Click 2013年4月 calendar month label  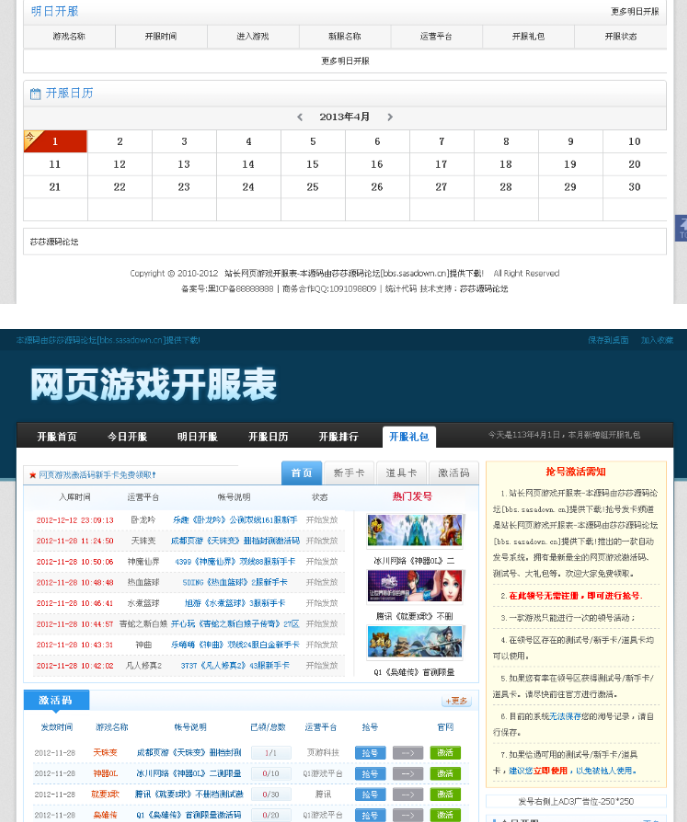click(345, 117)
